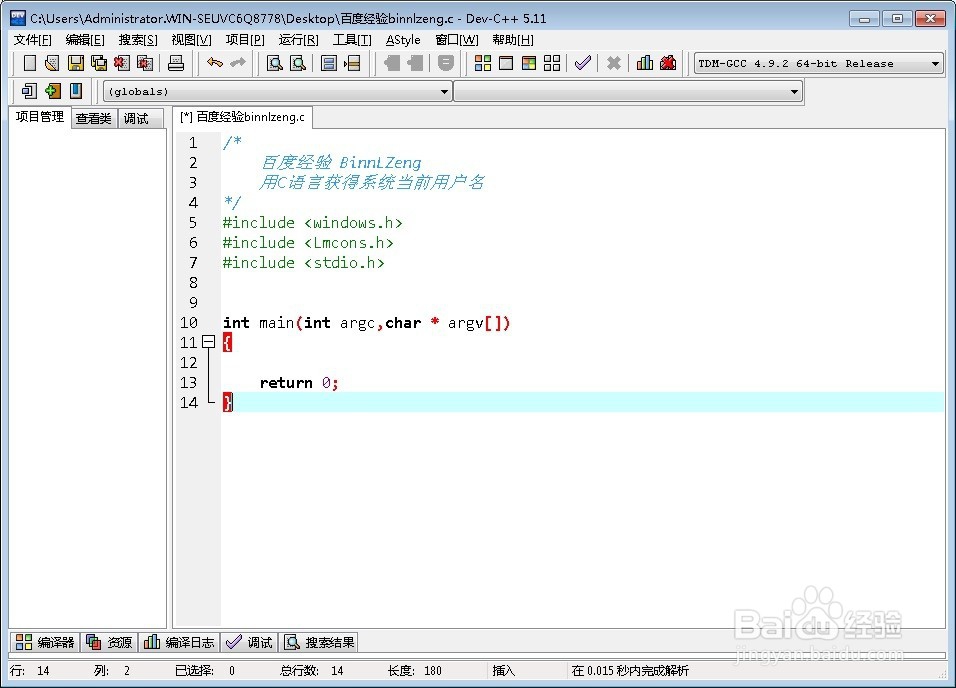This screenshot has width=956, height=688.
Task: Open the 资源 bottom tab
Action: [x=109, y=642]
